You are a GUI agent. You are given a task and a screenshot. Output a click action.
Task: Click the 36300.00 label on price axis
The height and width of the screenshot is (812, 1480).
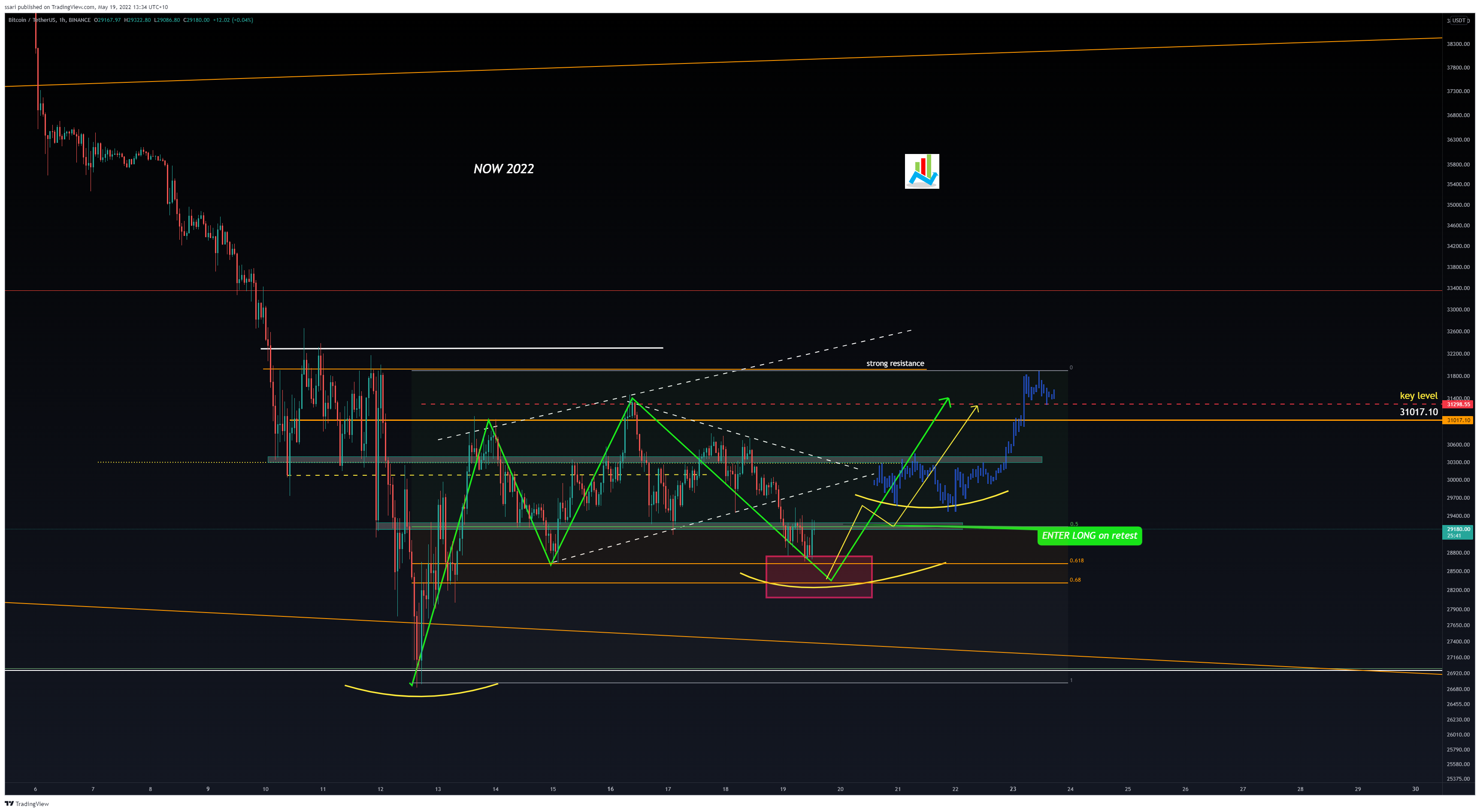(1458, 139)
